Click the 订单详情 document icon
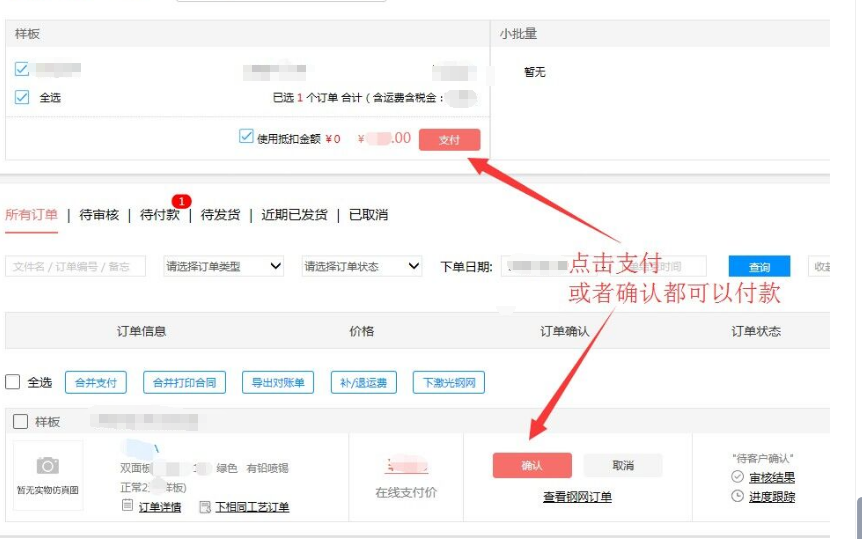 127,506
